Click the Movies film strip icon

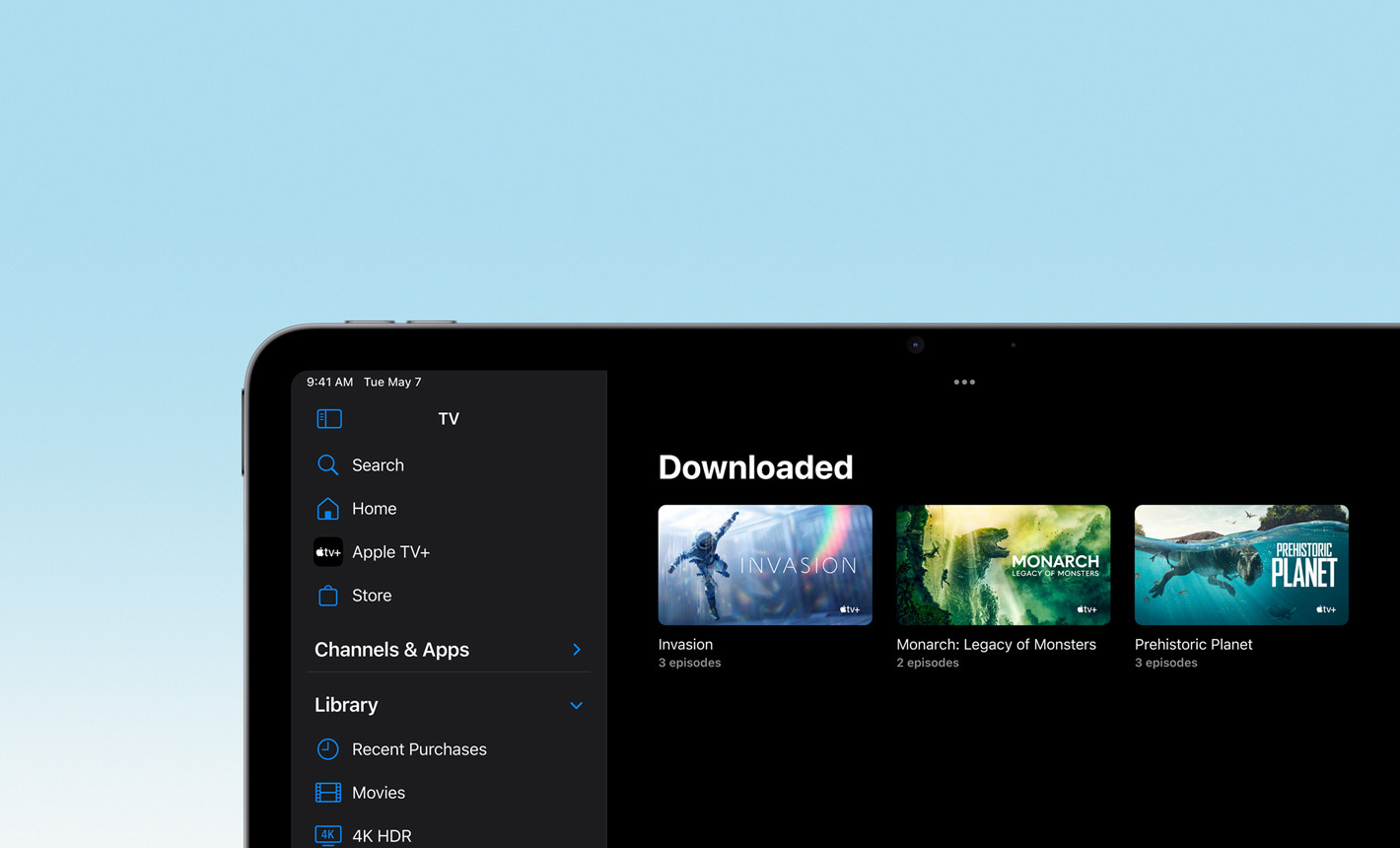tap(328, 793)
